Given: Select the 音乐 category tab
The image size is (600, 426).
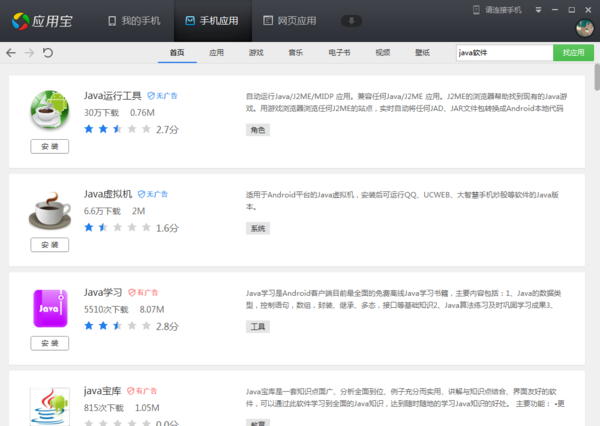Looking at the screenshot, I should tap(296, 53).
